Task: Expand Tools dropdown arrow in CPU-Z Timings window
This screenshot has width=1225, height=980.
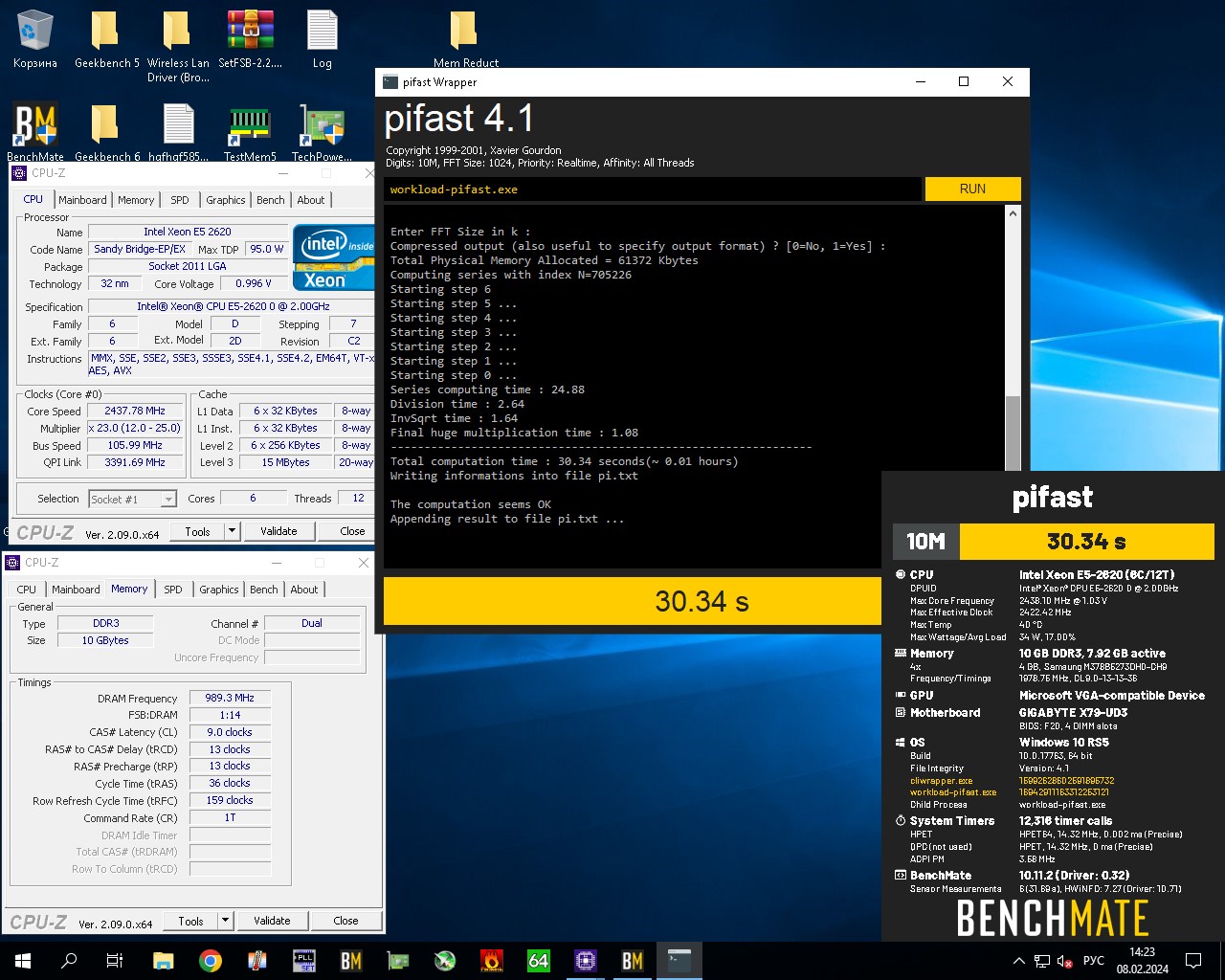Action: click(x=225, y=921)
